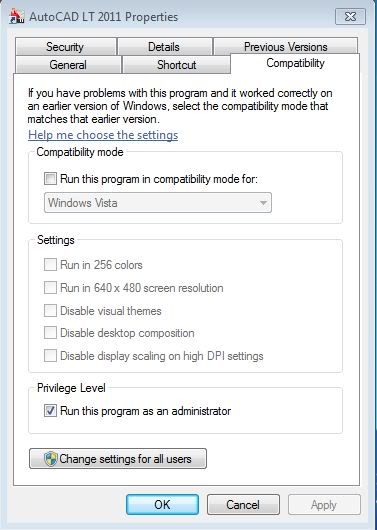Screen dimensions: 377x530
Task: Tick Run in 640 x 480 screen resolution
Action: 50,288
